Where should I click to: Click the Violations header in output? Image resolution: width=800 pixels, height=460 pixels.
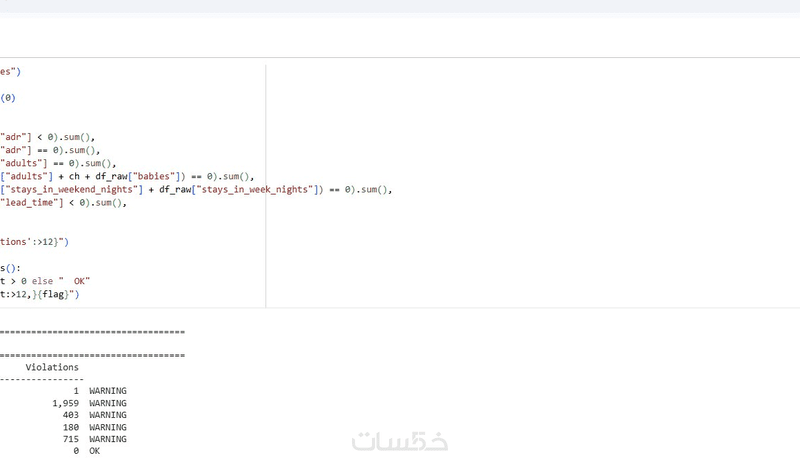point(52,367)
